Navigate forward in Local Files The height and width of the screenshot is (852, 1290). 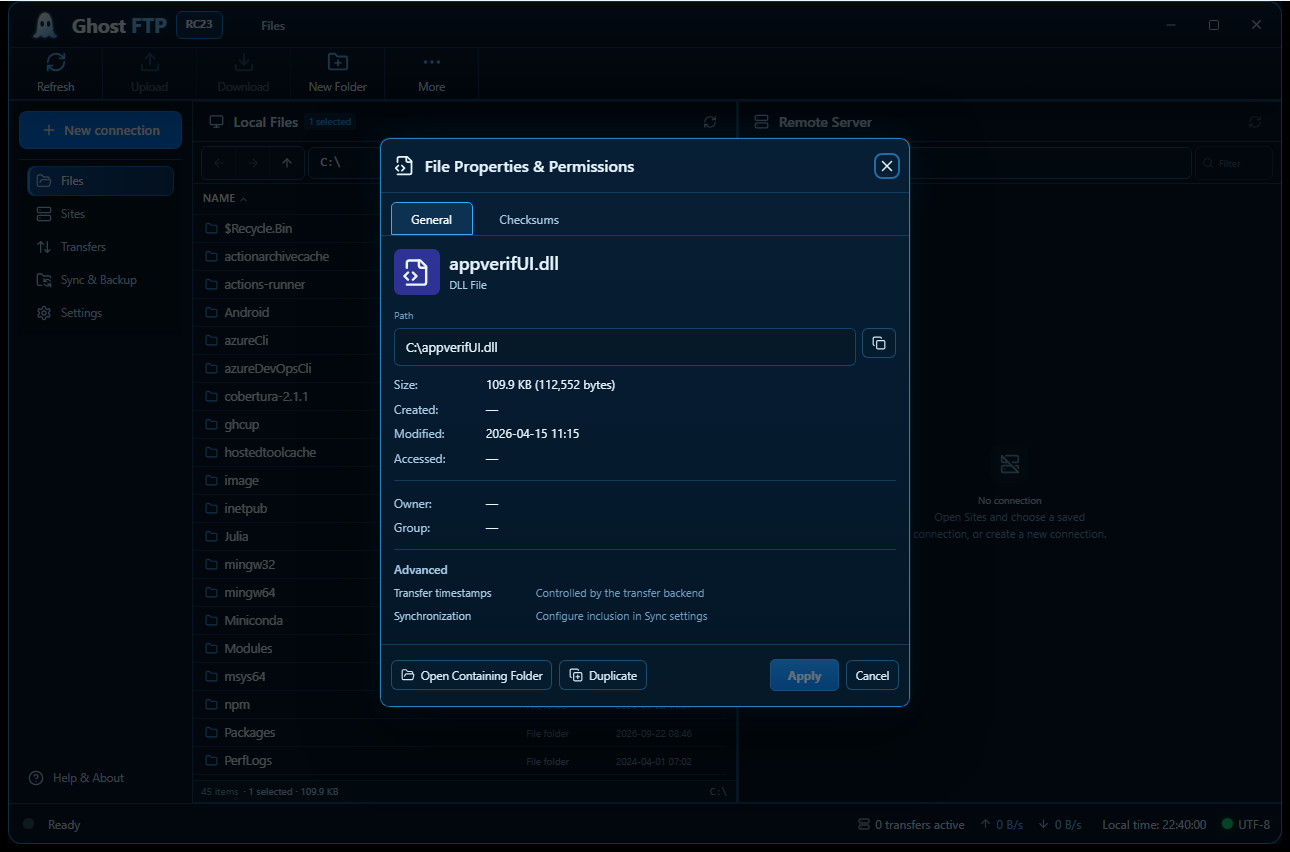coord(253,163)
